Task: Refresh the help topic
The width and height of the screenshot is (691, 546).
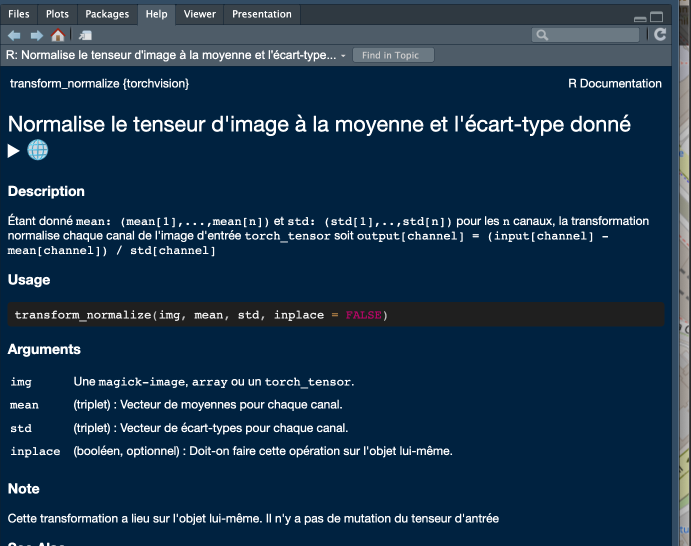Action: pos(660,35)
